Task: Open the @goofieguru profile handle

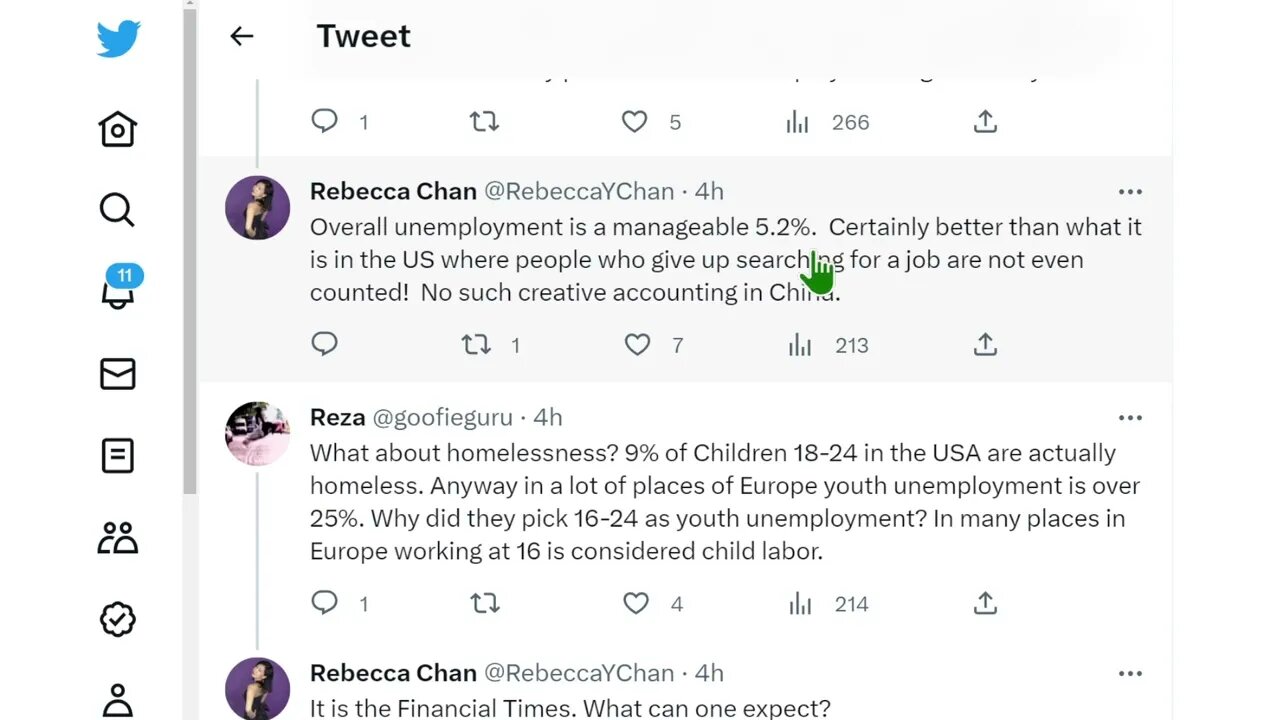Action: tap(442, 417)
